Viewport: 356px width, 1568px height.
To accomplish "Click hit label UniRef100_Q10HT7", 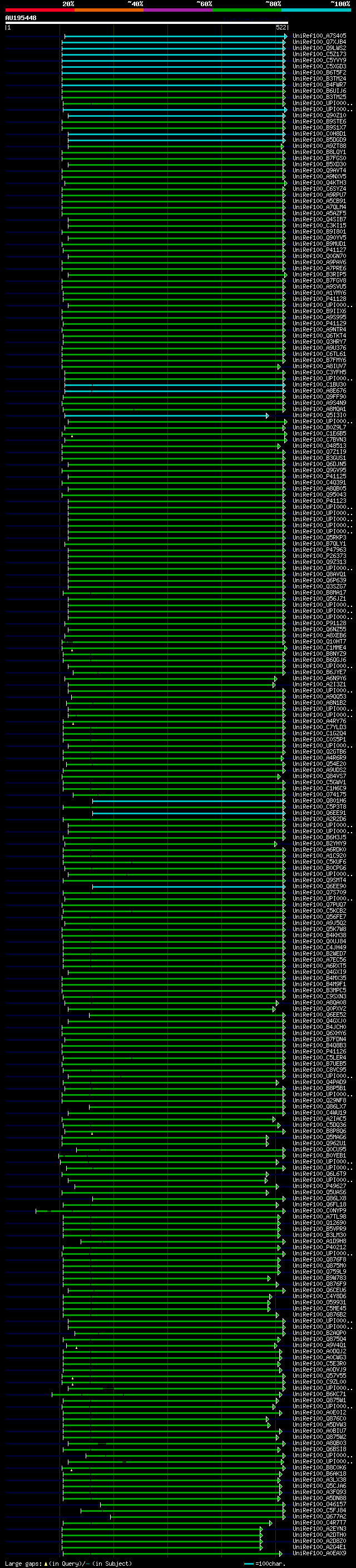I will [x=319, y=641].
